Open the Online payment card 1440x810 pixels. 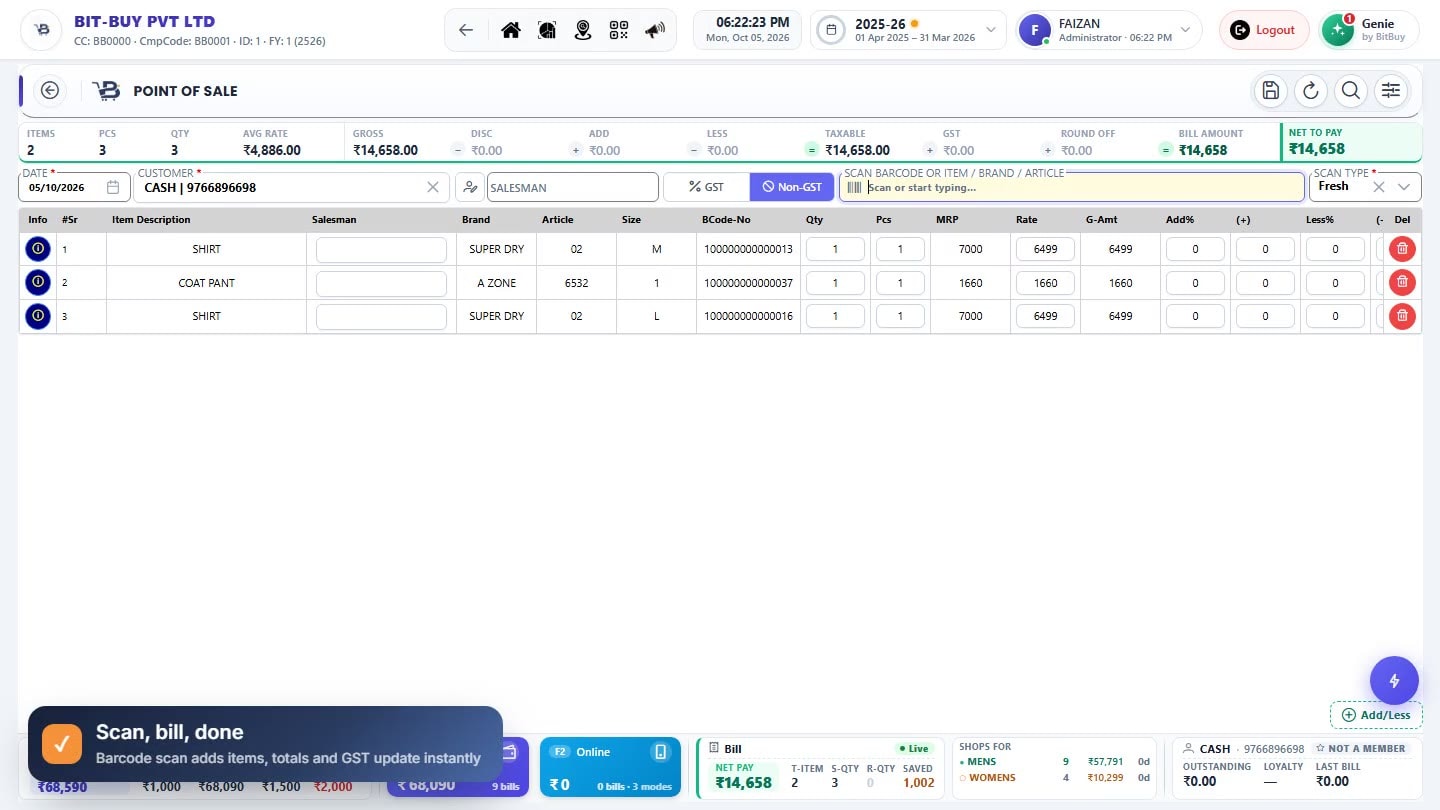point(610,768)
